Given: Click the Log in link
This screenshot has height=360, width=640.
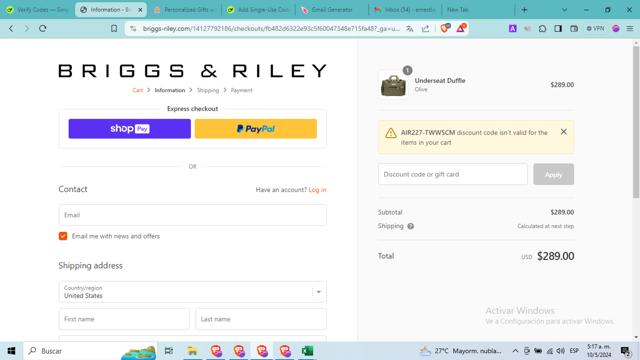Looking at the screenshot, I should click(317, 190).
